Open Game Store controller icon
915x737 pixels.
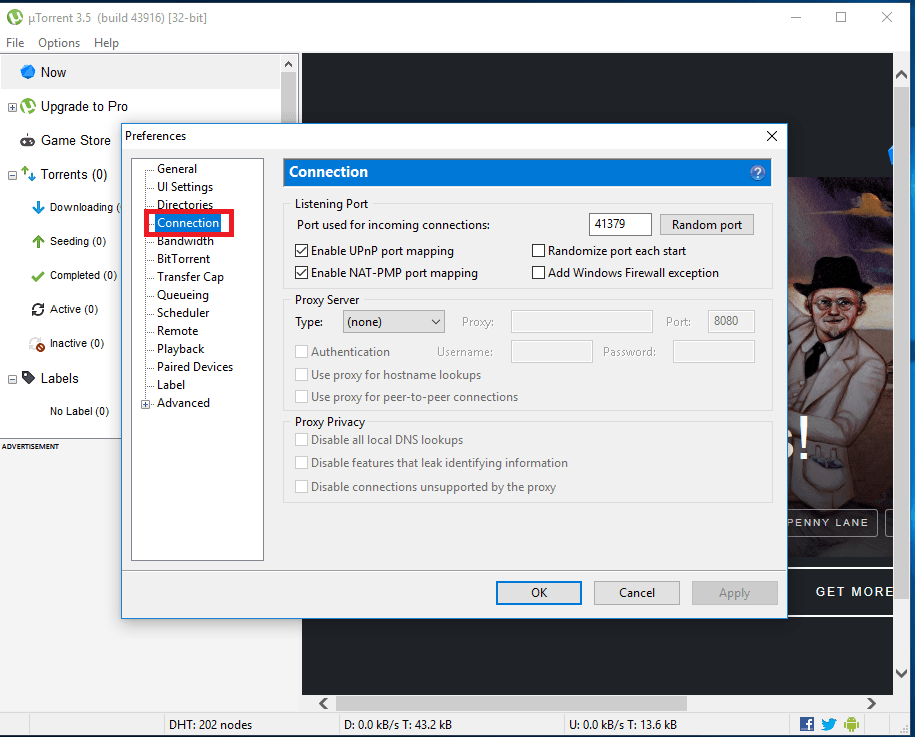[x=27, y=141]
